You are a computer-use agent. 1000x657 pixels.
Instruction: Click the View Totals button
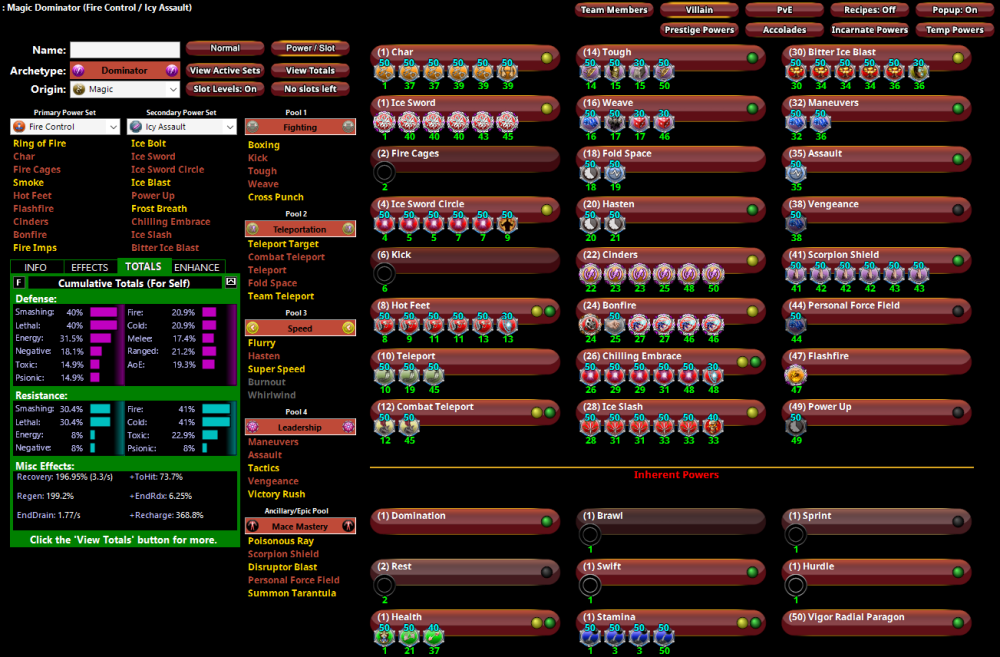[x=310, y=71]
